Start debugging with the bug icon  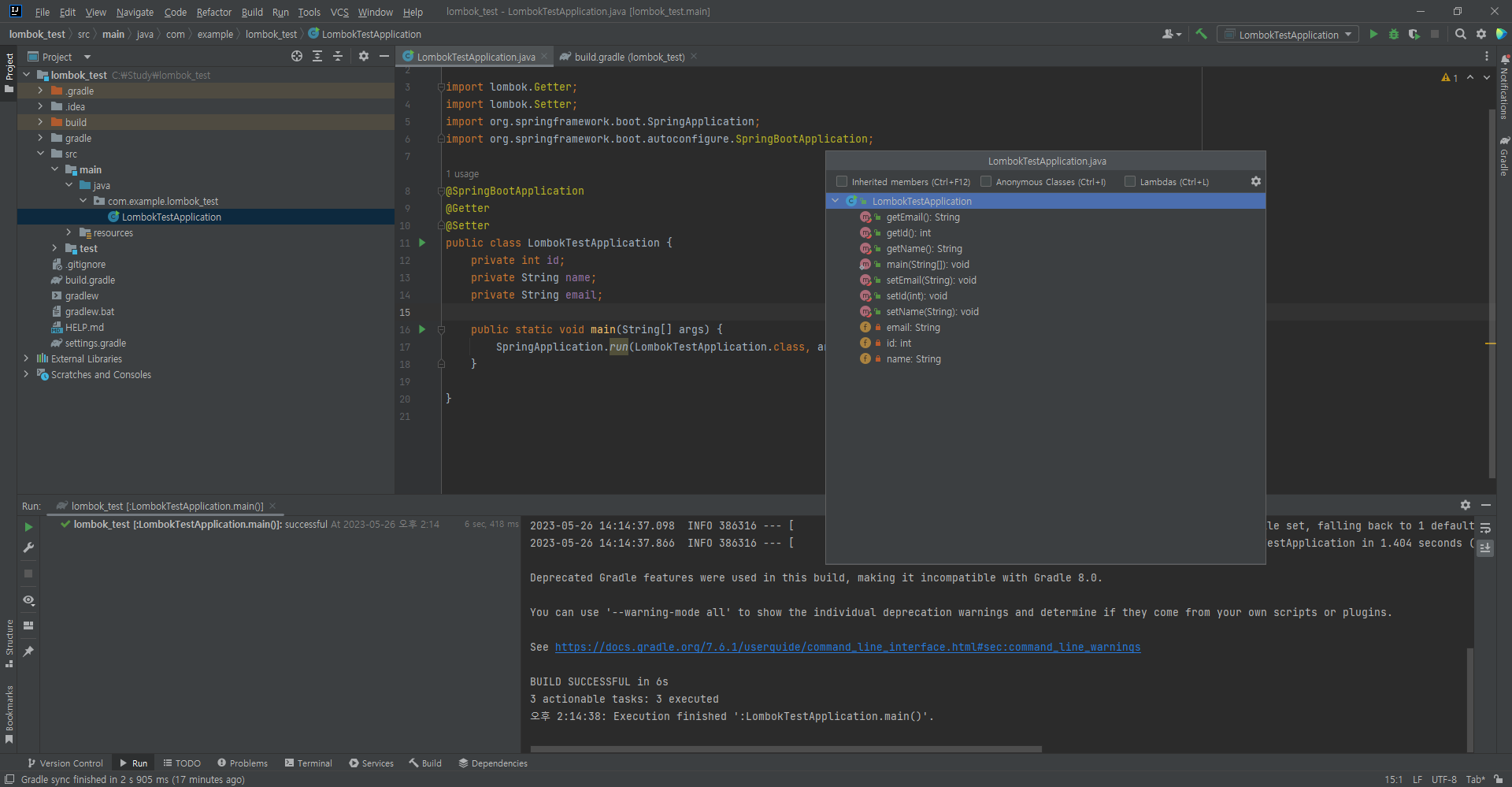pyautogui.click(x=1394, y=34)
